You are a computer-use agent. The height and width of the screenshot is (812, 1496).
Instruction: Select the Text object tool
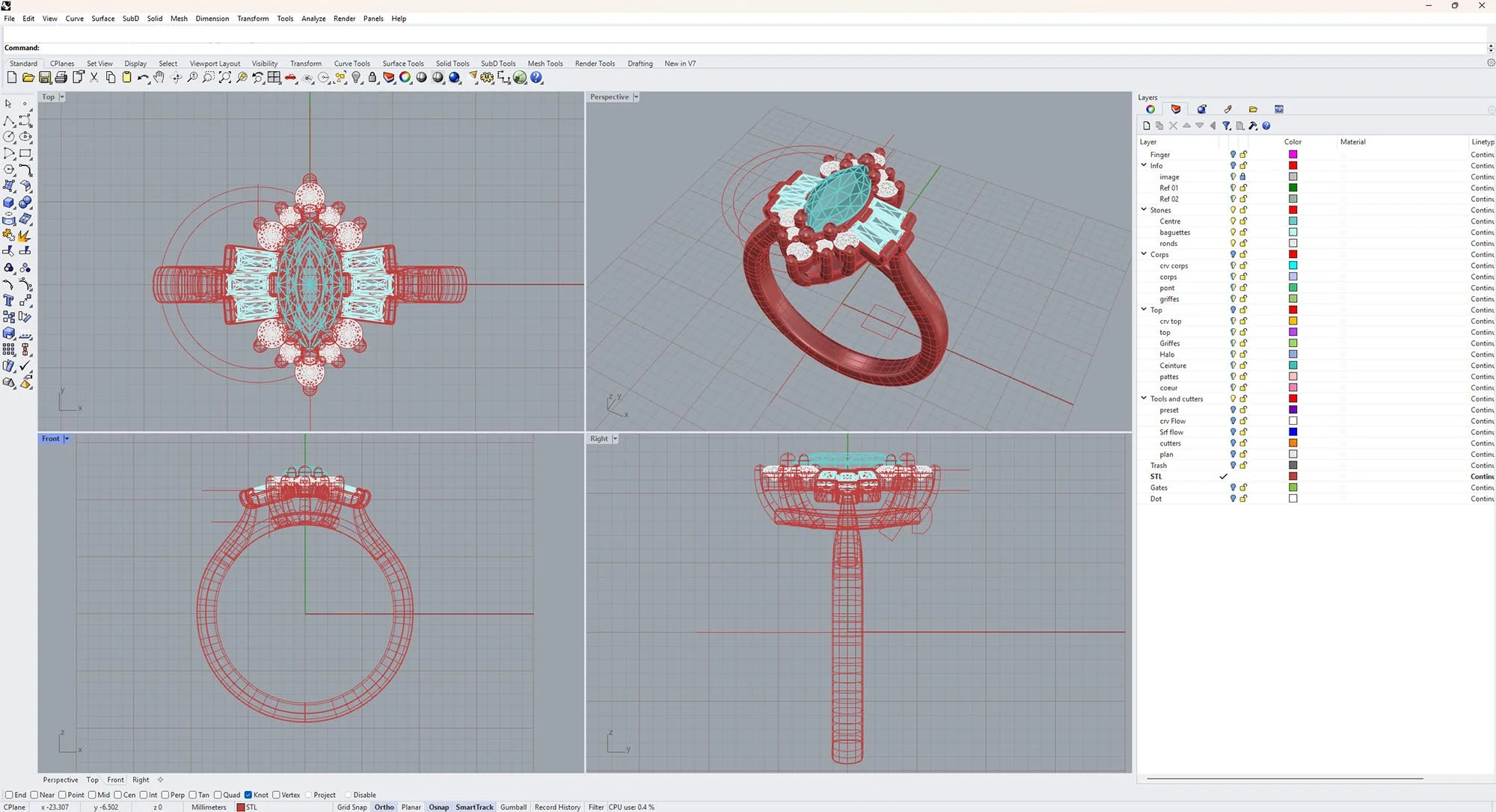9,301
